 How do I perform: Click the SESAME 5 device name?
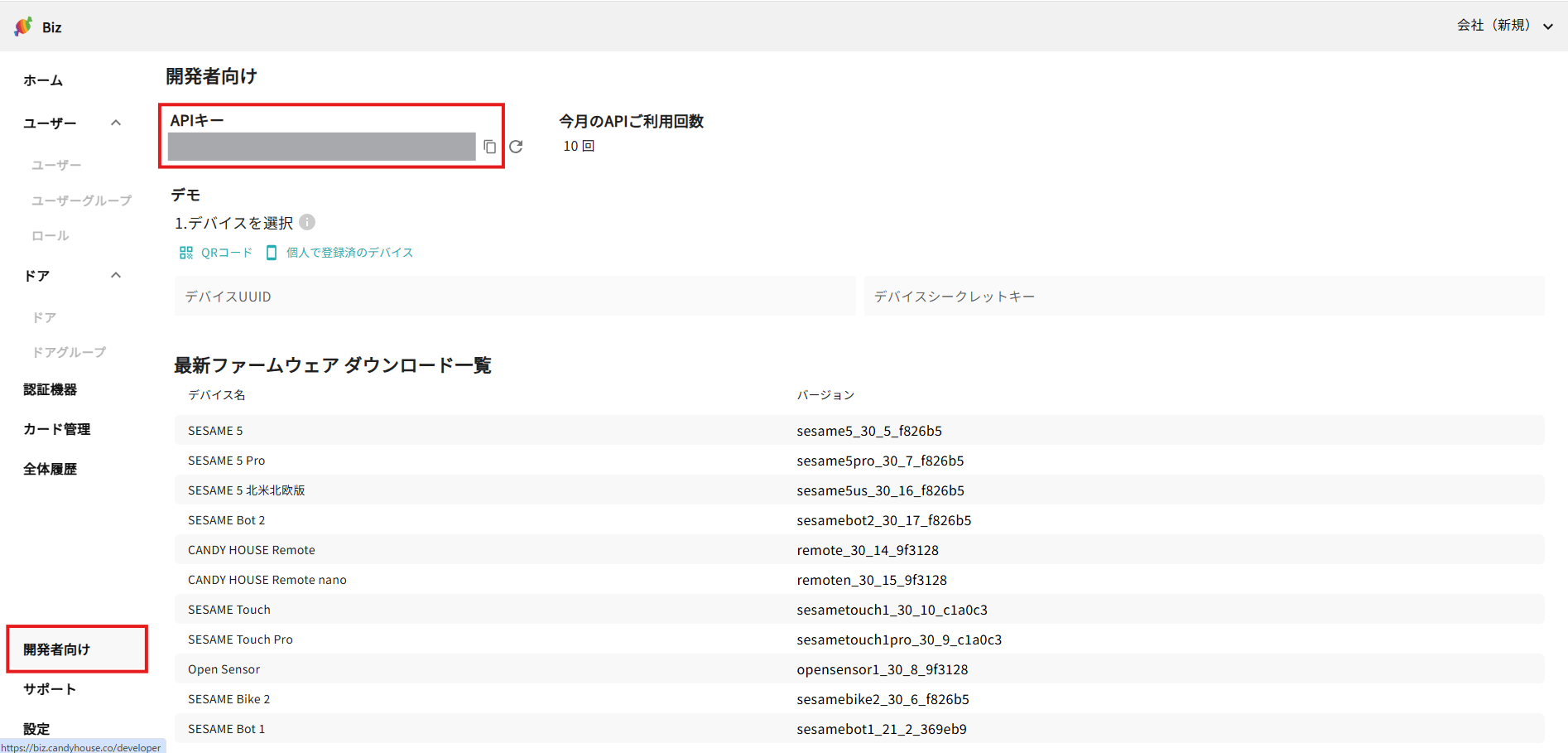[x=215, y=431]
